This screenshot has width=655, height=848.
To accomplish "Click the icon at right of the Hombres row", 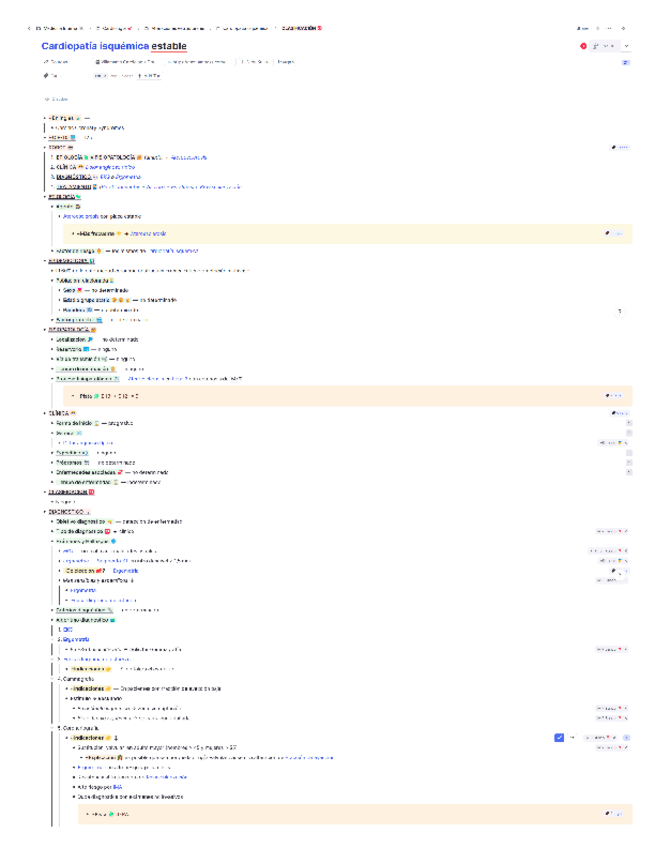I will click(619, 310).
